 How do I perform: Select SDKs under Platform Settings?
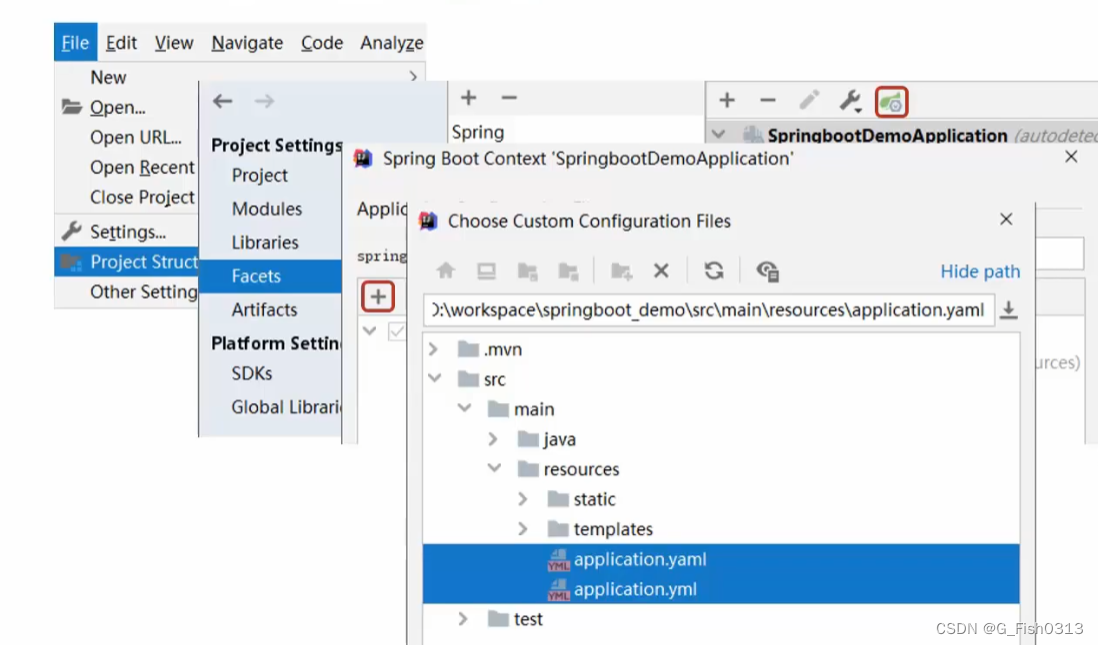tap(251, 373)
